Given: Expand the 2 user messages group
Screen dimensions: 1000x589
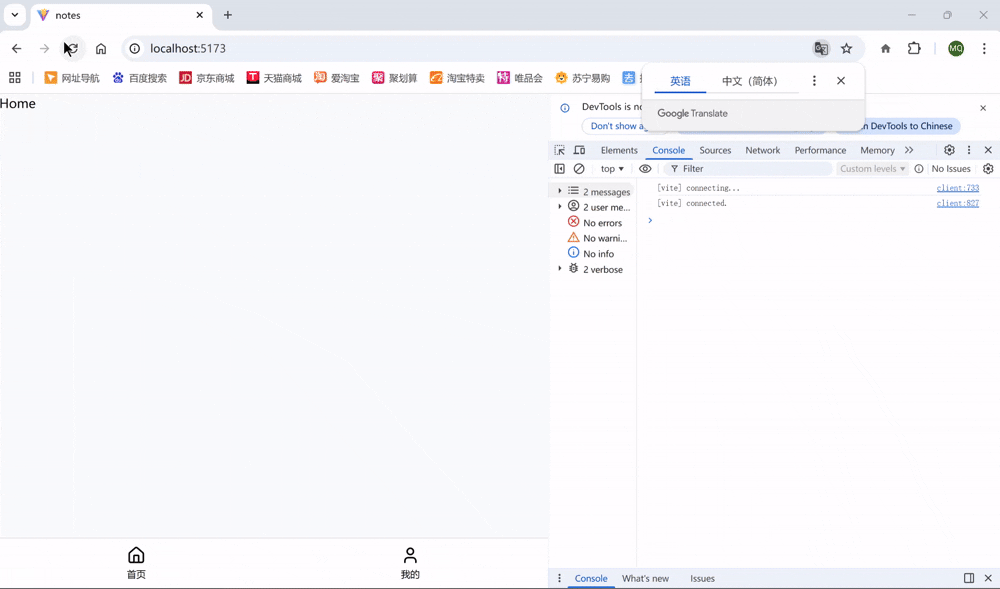Looking at the screenshot, I should [560, 207].
